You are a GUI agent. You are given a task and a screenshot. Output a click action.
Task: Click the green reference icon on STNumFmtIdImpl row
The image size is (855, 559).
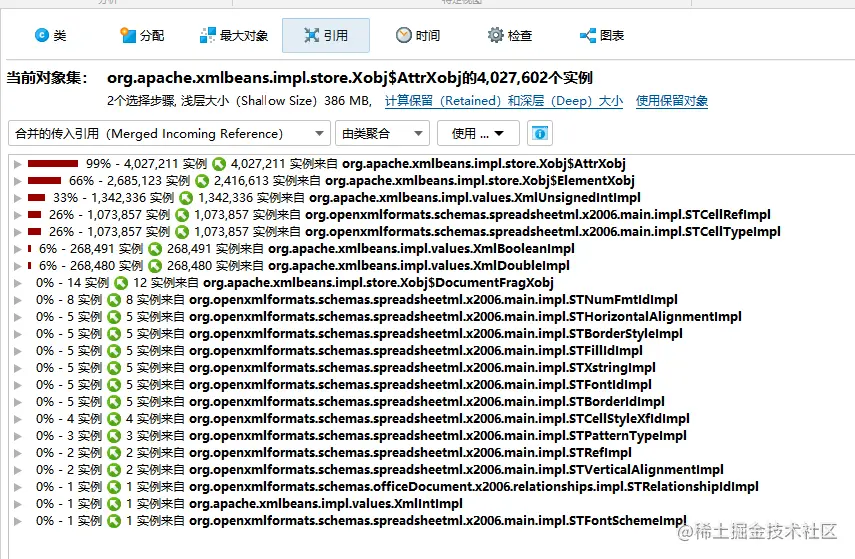click(114, 299)
